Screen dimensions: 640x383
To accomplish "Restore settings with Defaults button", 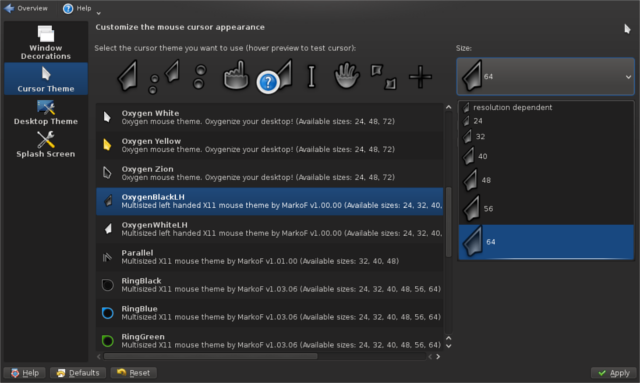I will (x=78, y=373).
